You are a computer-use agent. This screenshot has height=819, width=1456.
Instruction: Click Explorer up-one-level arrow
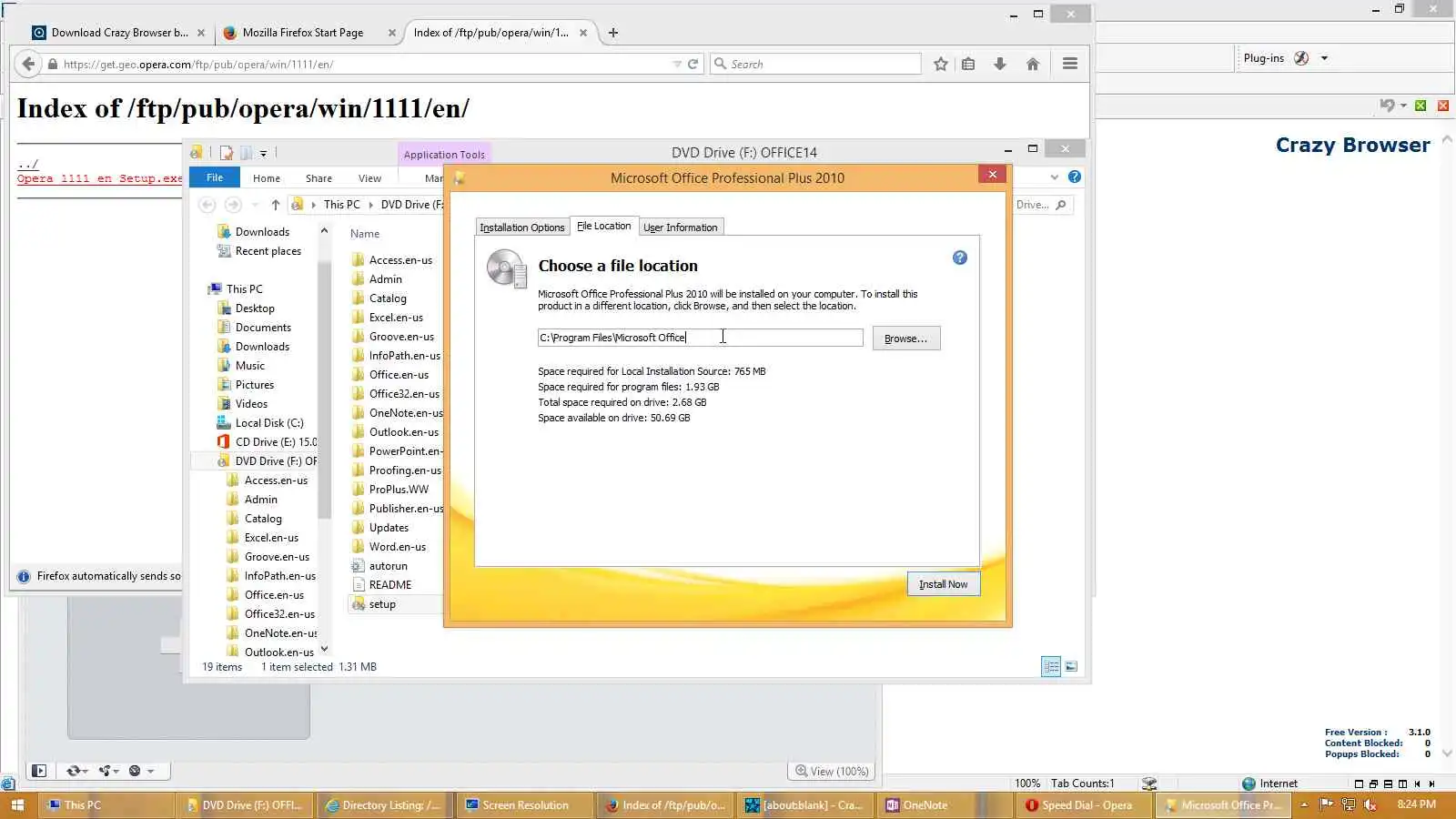click(276, 205)
